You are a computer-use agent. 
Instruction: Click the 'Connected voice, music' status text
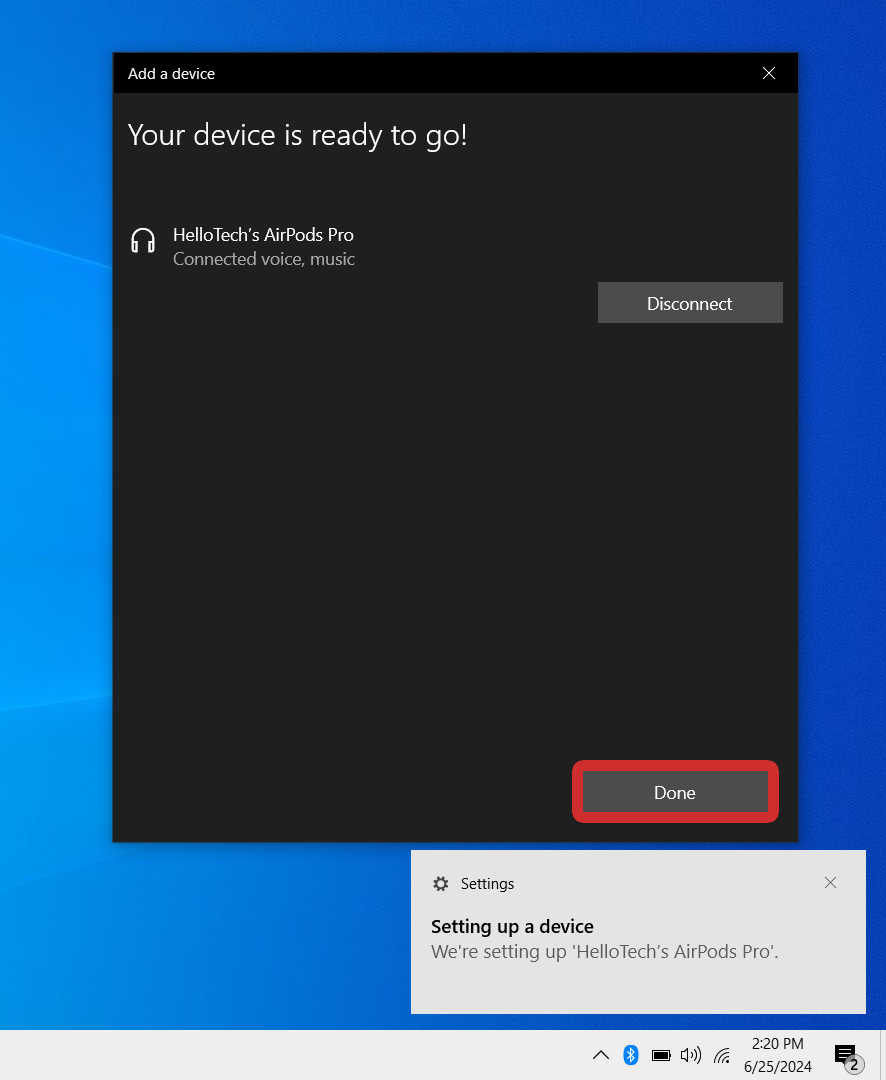[x=263, y=260]
